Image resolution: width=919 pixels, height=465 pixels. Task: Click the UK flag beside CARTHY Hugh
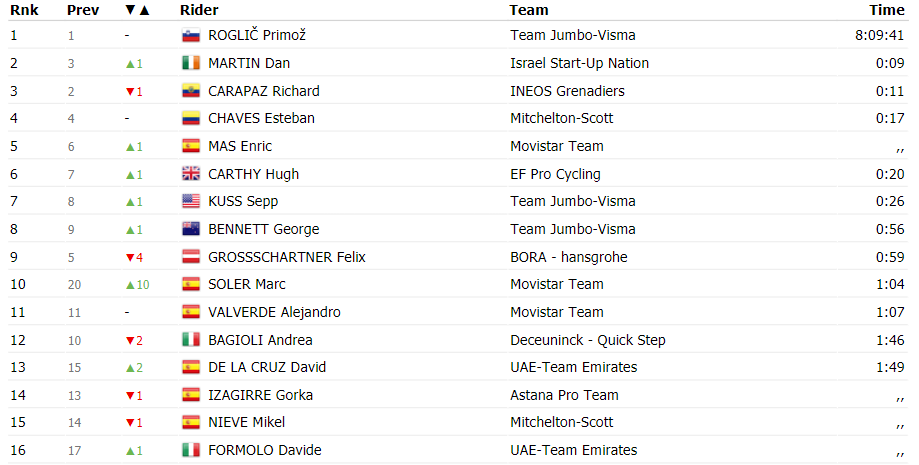[x=191, y=174]
